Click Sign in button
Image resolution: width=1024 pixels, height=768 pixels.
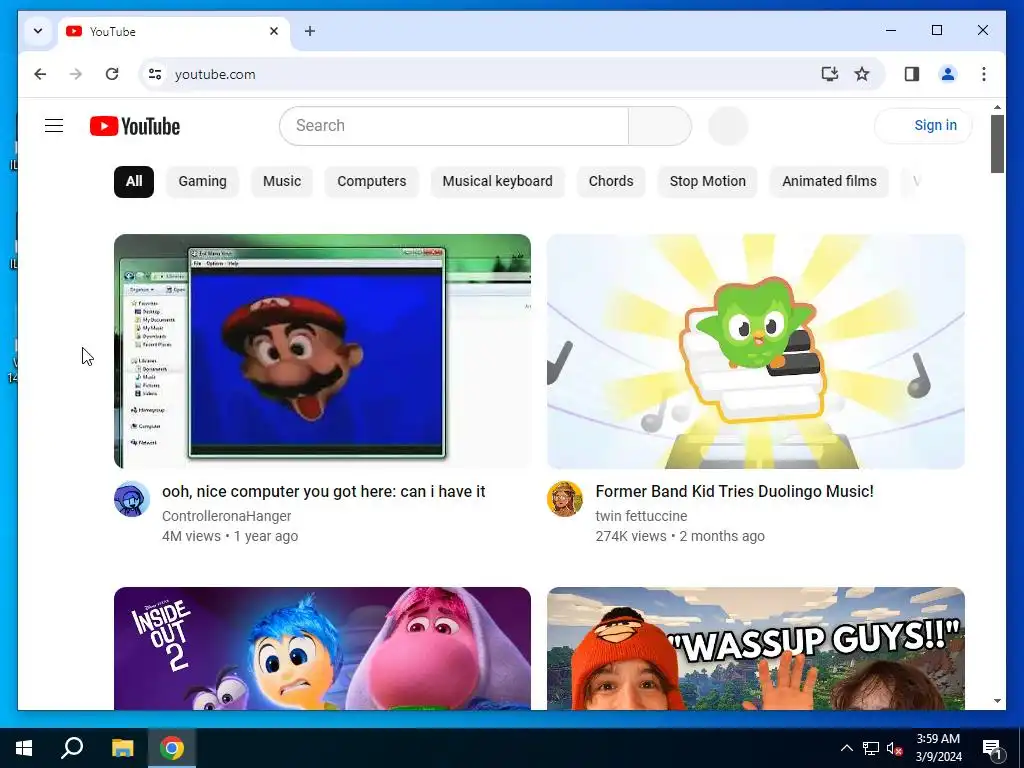923,125
